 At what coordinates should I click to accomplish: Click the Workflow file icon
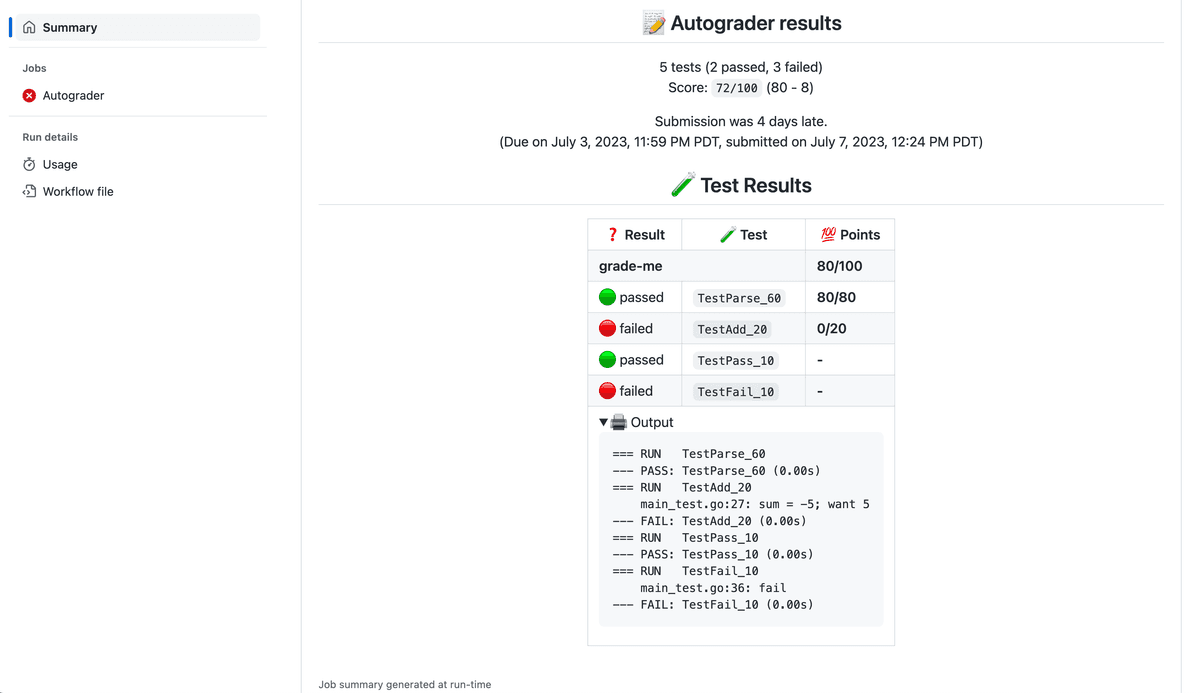[x=29, y=192]
